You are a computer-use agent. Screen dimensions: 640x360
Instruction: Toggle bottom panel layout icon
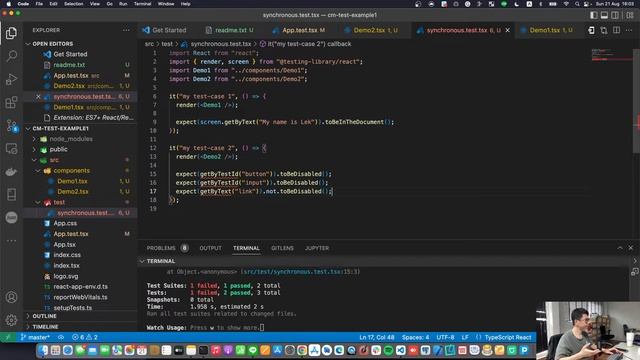click(x=604, y=15)
